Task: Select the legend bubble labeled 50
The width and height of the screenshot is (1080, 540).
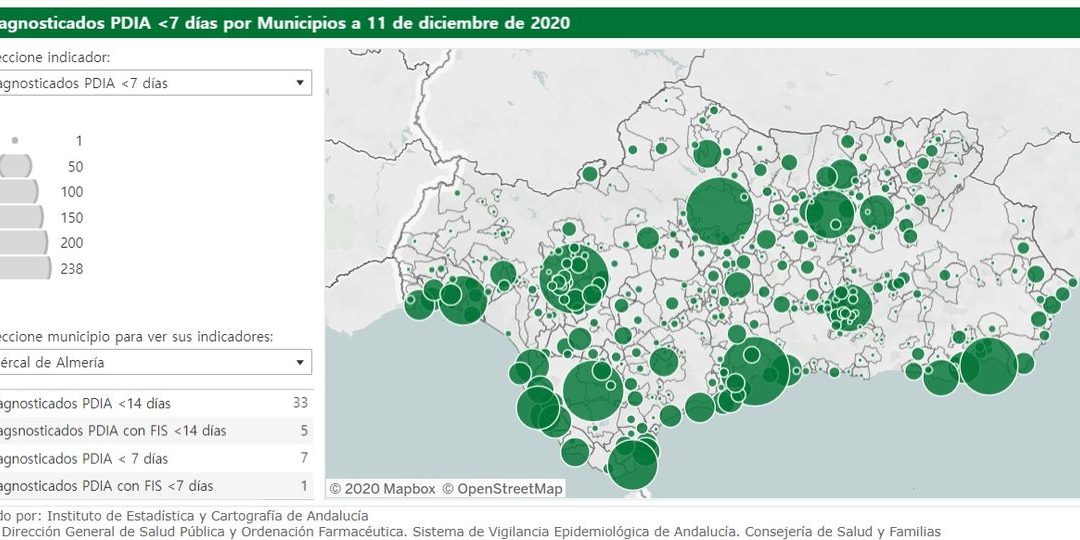Action: pyautogui.click(x=17, y=166)
